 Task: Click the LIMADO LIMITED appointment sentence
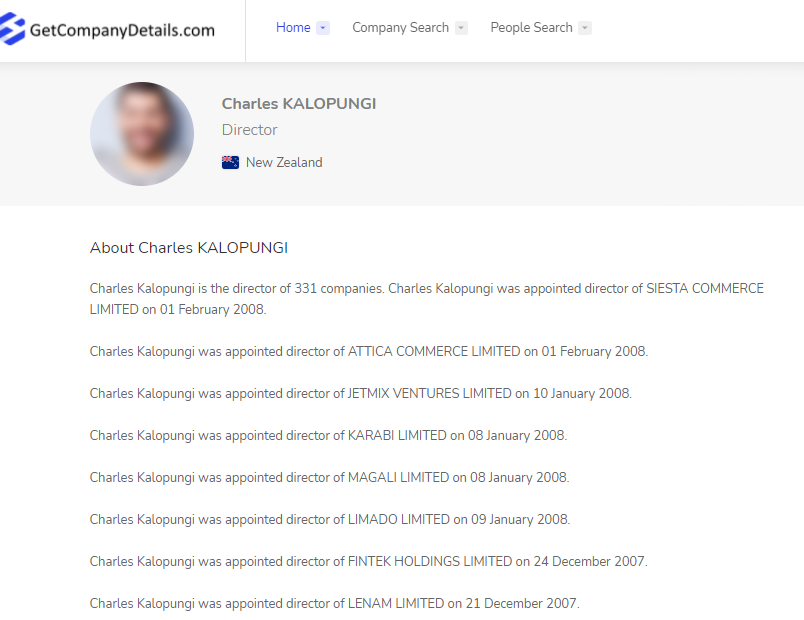pyautogui.click(x=330, y=520)
